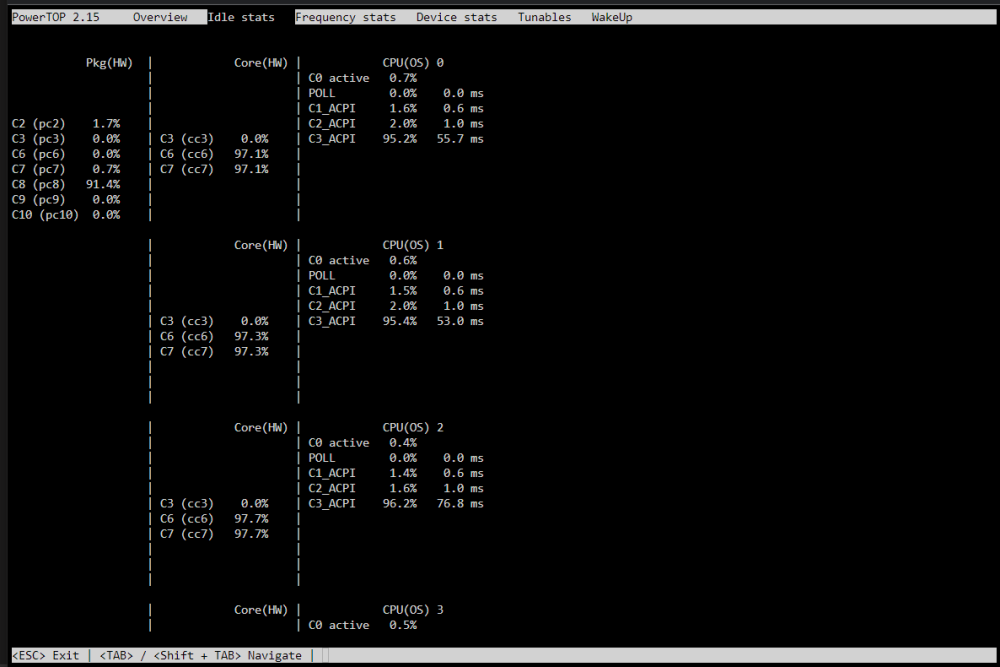The height and width of the screenshot is (667, 1000).
Task: Select the C7 (pc7) 0.7% row
Action: click(66, 170)
